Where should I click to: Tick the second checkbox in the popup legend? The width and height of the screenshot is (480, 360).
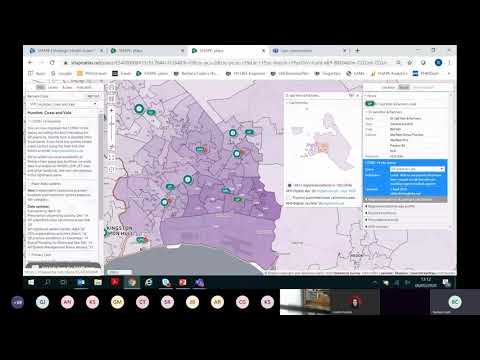pos(289,197)
